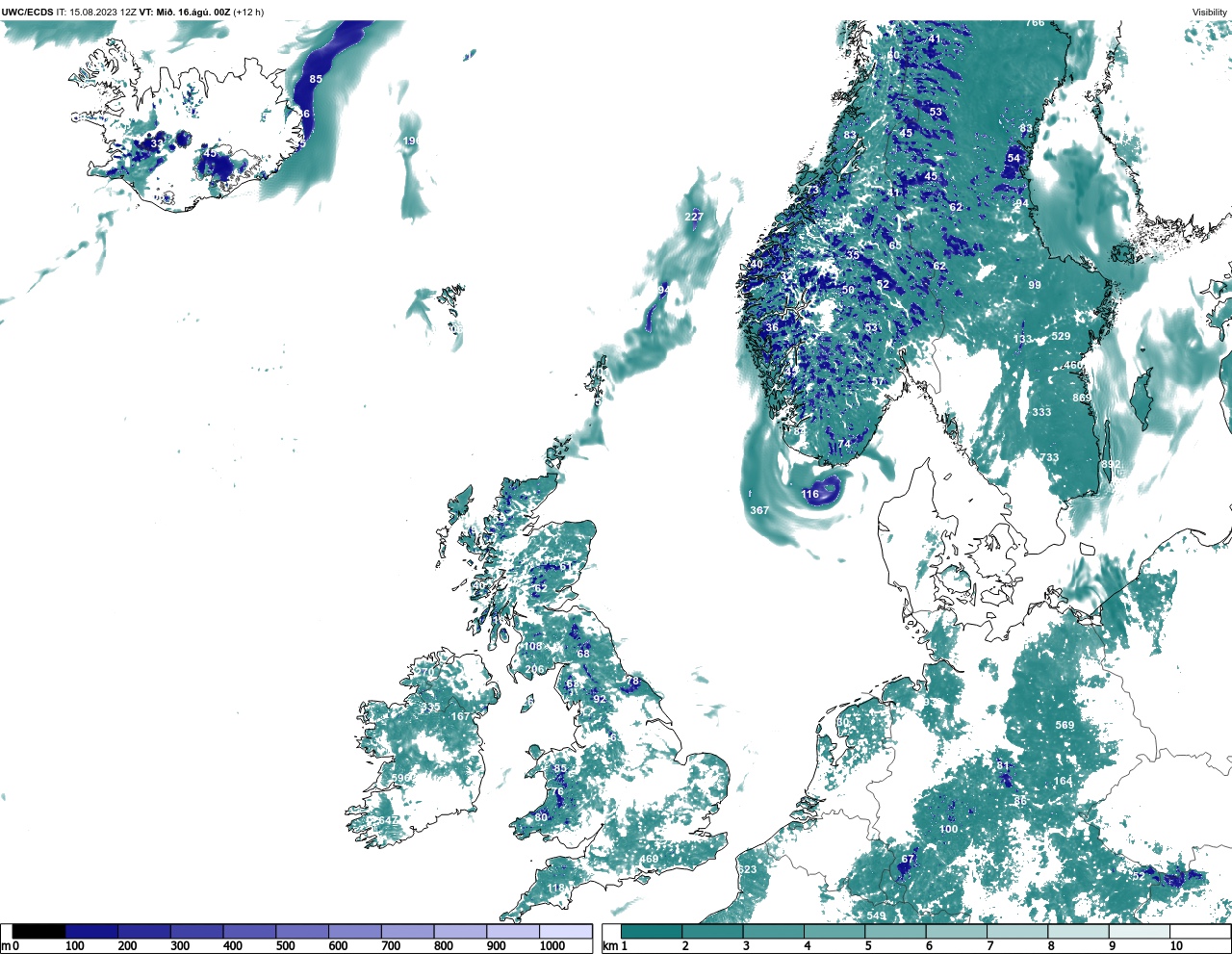Screen dimensions: 1232x954
Task: Click the map value 206
Action: click(x=535, y=669)
